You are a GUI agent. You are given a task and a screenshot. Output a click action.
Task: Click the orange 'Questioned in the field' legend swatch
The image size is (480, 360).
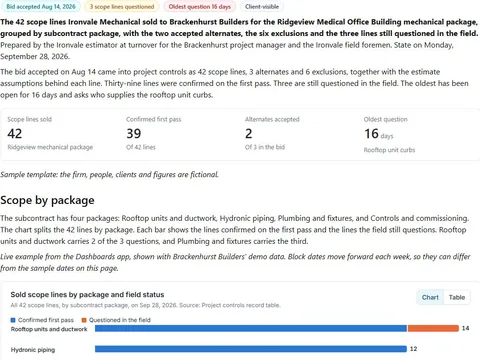84,320
